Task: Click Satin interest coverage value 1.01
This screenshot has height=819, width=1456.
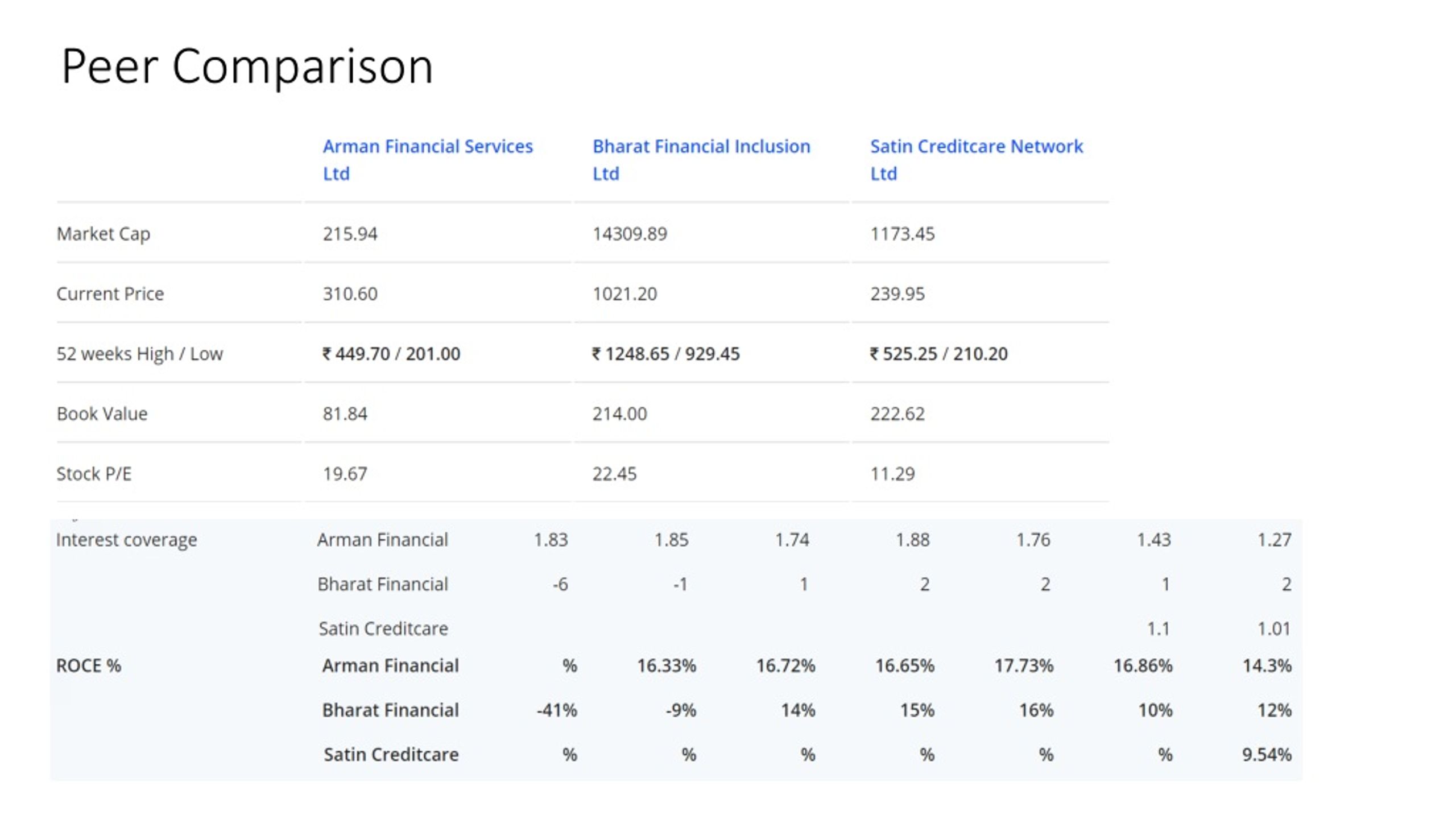Action: (1273, 628)
